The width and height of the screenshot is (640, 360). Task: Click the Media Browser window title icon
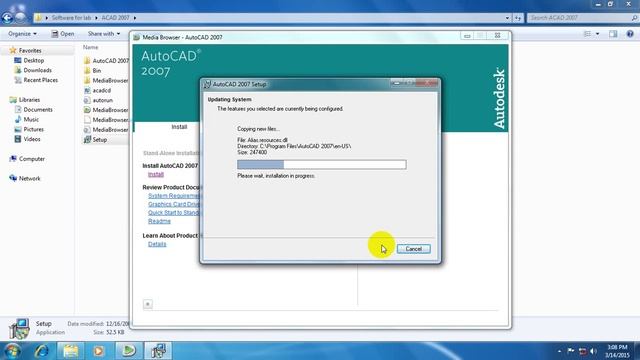(136, 37)
